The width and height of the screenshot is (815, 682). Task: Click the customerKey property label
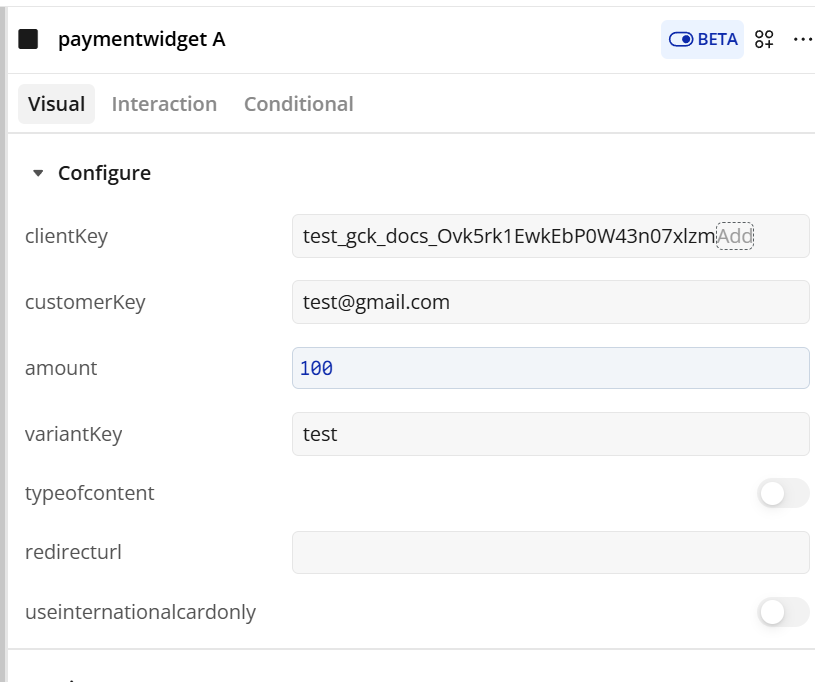pyautogui.click(x=85, y=302)
